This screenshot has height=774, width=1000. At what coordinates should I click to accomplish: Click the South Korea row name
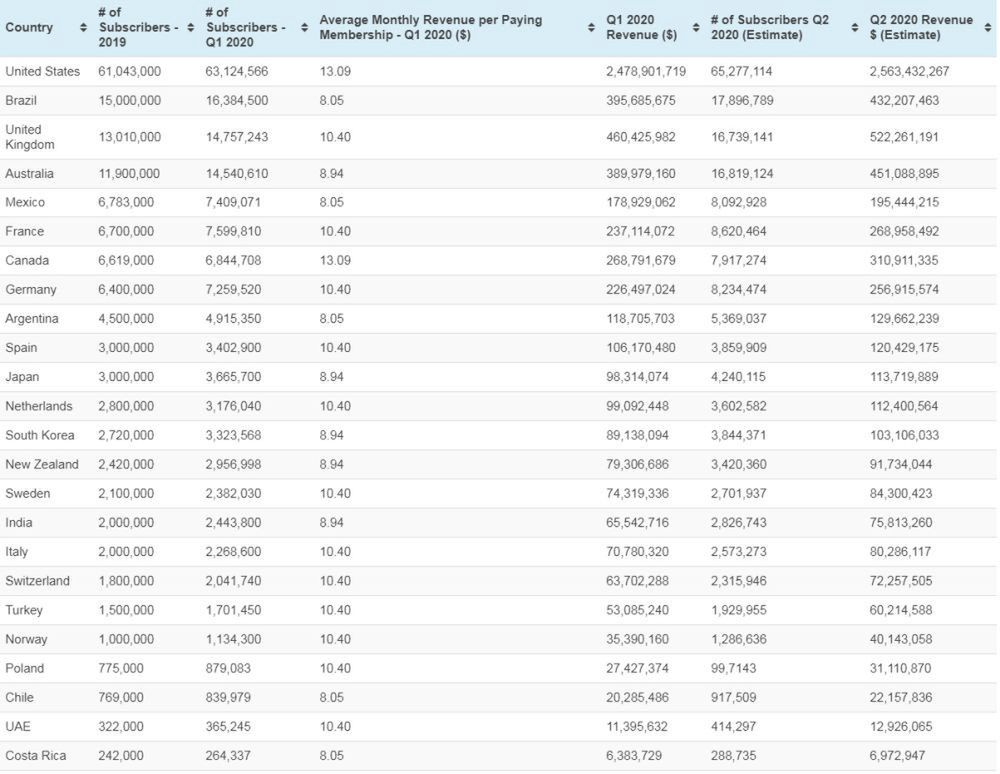(40, 435)
